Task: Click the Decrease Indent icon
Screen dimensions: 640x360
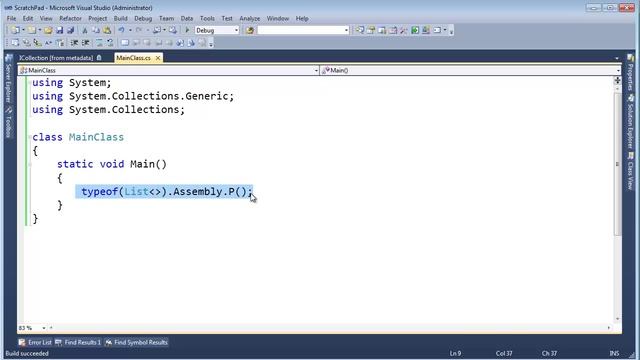Action: 74,42
